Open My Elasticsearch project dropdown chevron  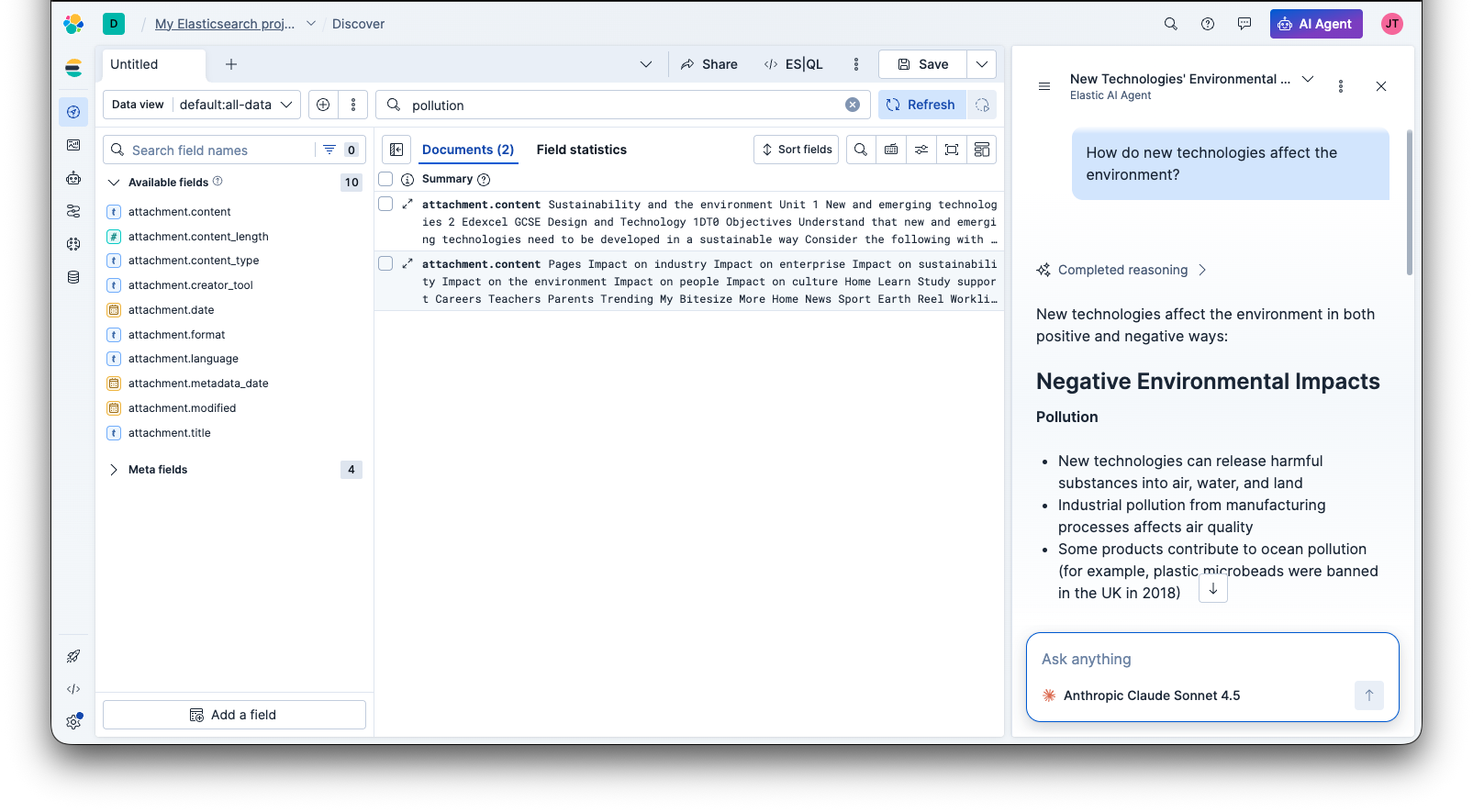coord(311,24)
